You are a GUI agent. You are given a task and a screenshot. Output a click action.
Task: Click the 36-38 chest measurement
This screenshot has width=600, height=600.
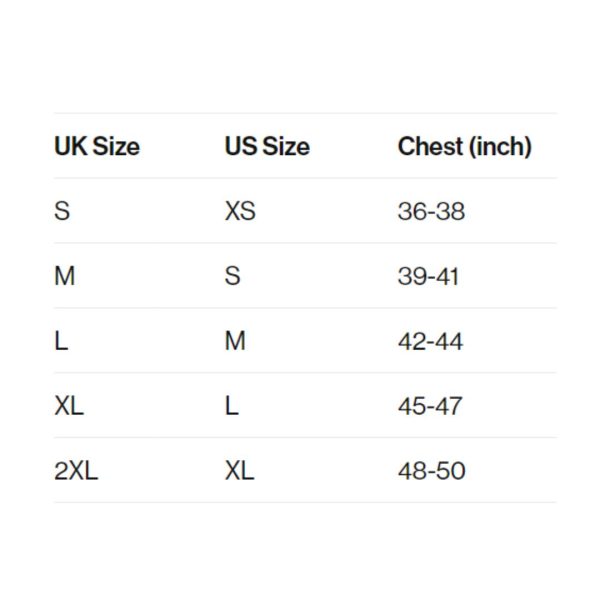[x=431, y=211]
